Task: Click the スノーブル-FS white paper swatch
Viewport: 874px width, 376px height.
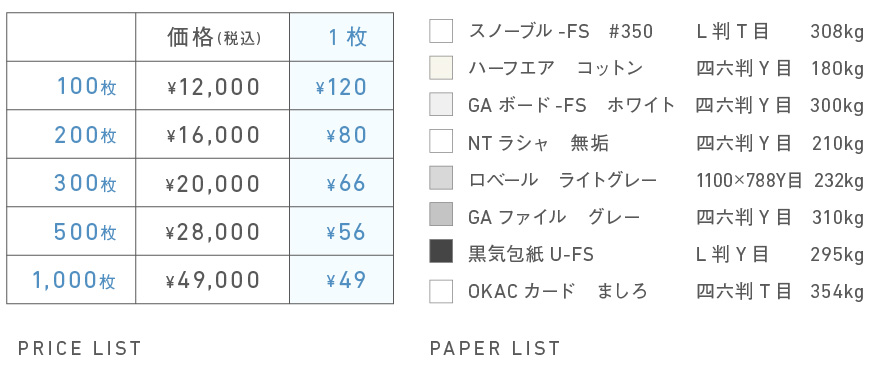Action: (x=441, y=31)
